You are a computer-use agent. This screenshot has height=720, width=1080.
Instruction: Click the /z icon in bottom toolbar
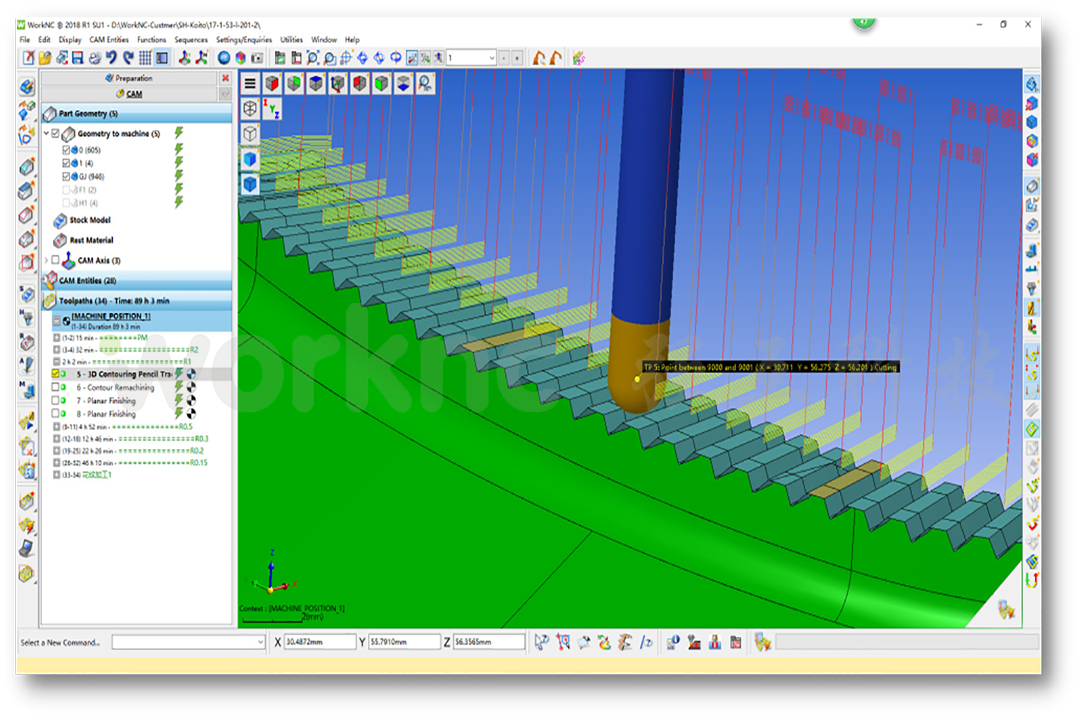(646, 642)
